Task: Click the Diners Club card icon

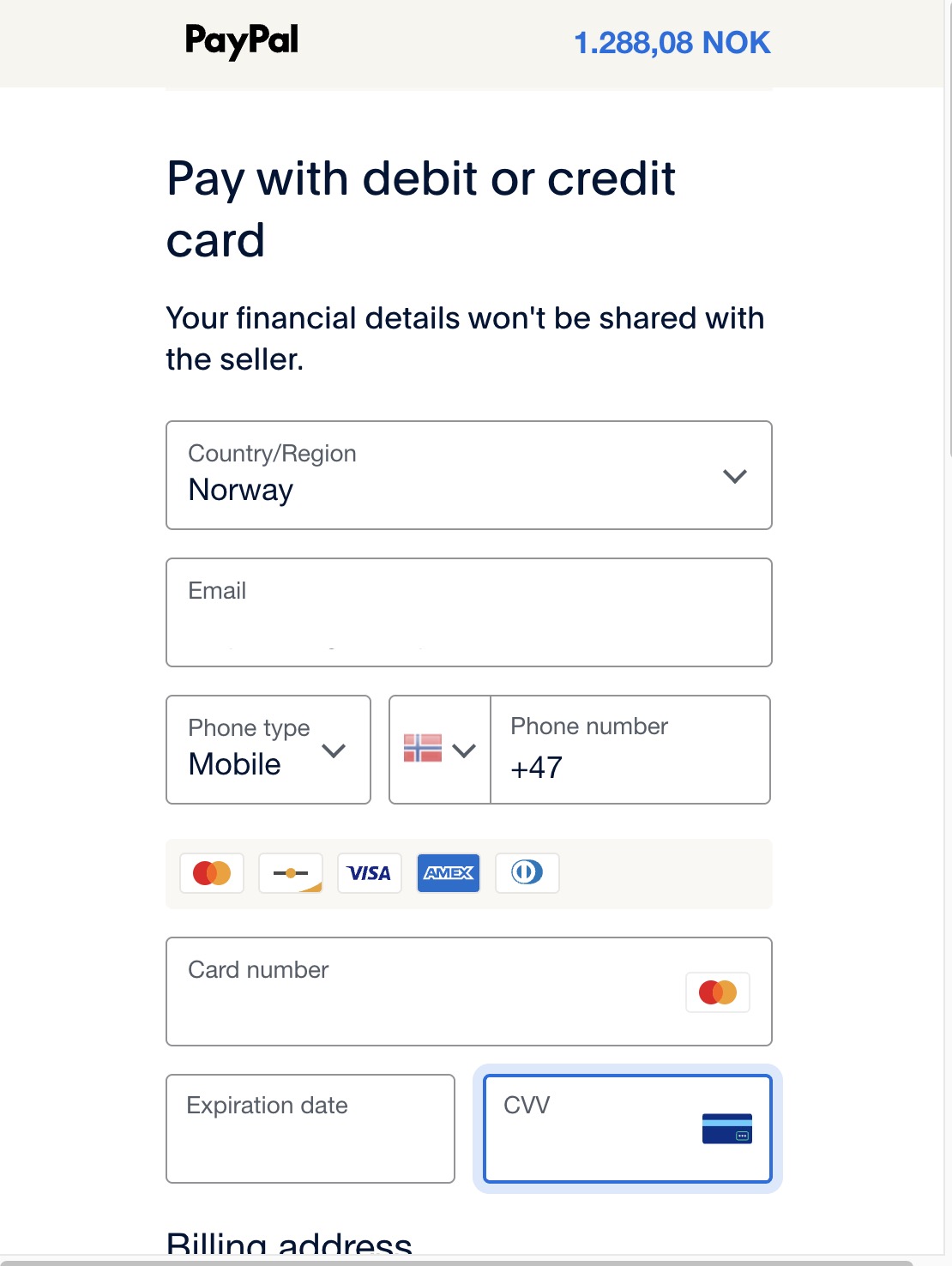Action: [x=527, y=873]
